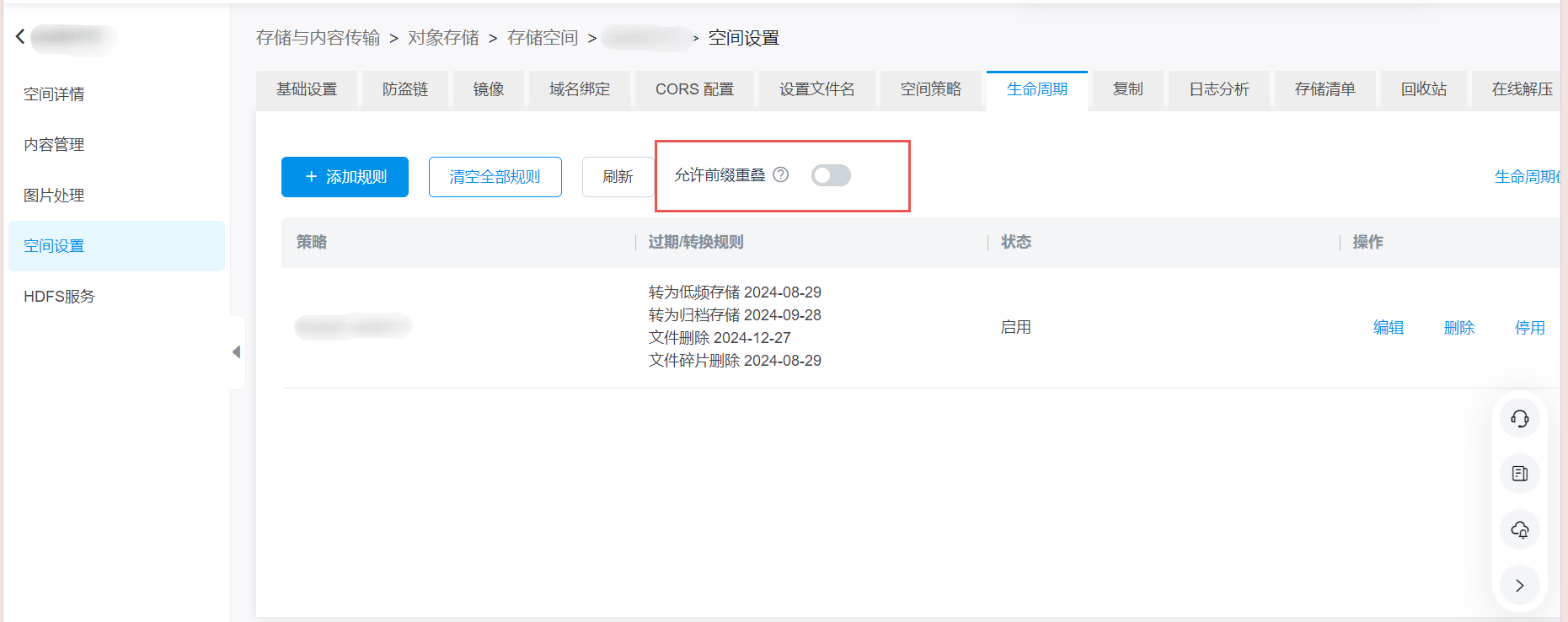Expand the floating panel right chevron
This screenshot has width=1568, height=622.
pos(1520,585)
